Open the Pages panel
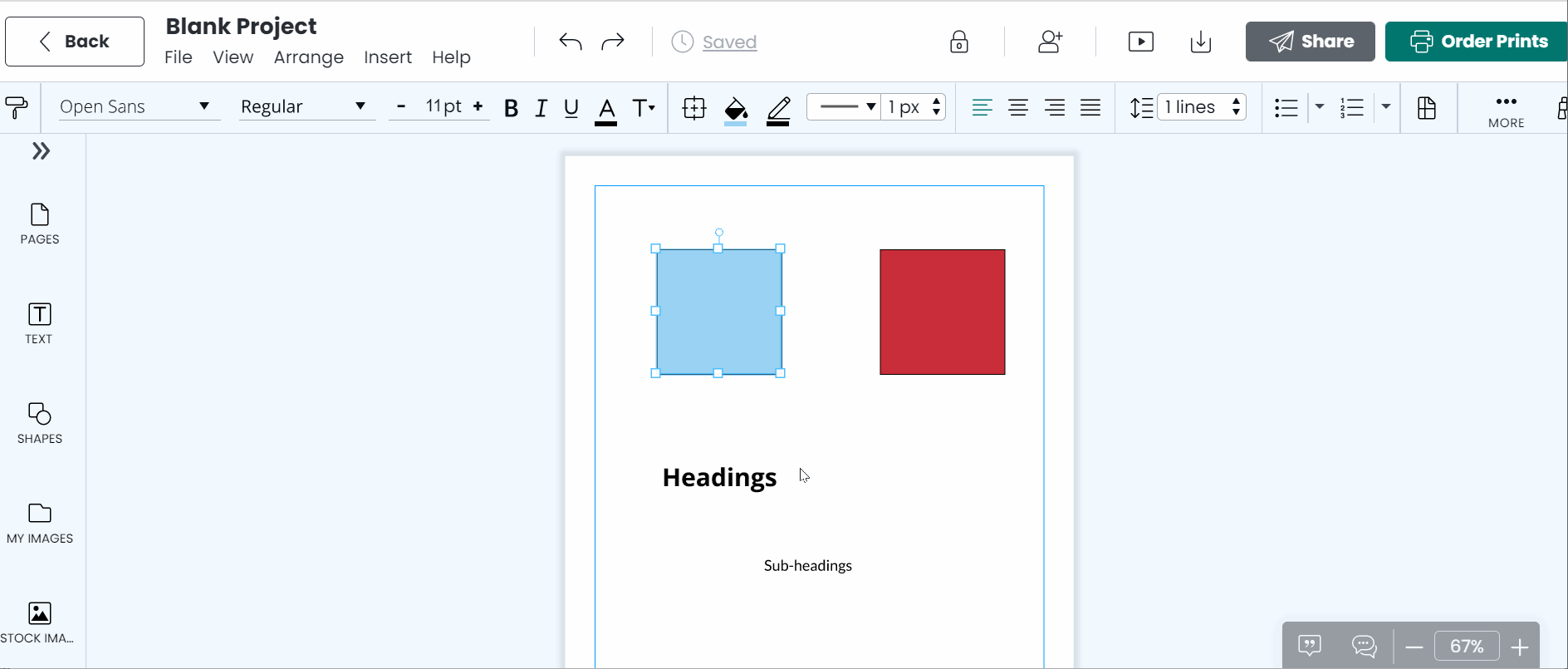This screenshot has height=669, width=1568. point(40,224)
